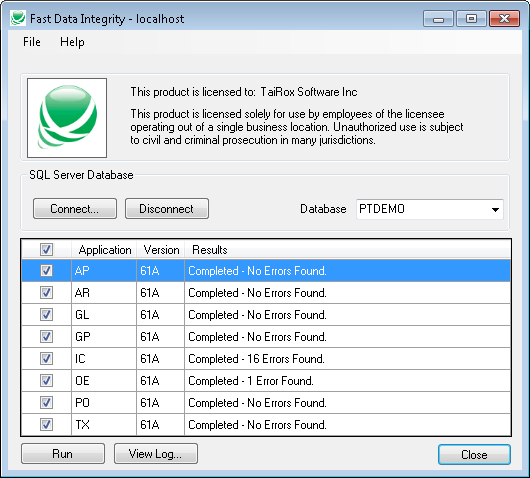
Task: Select the GL application name cell
Action: pyautogui.click(x=104, y=314)
